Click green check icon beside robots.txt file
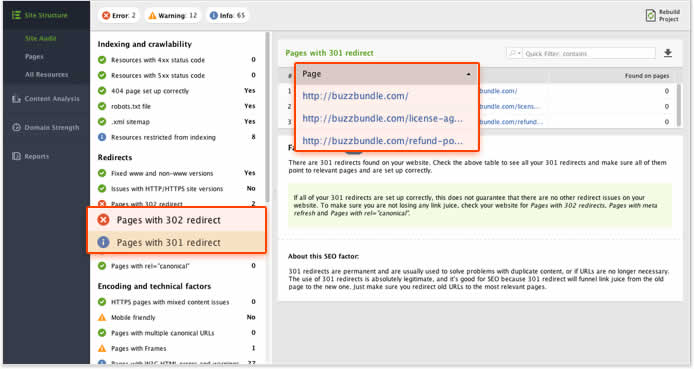 [102, 106]
